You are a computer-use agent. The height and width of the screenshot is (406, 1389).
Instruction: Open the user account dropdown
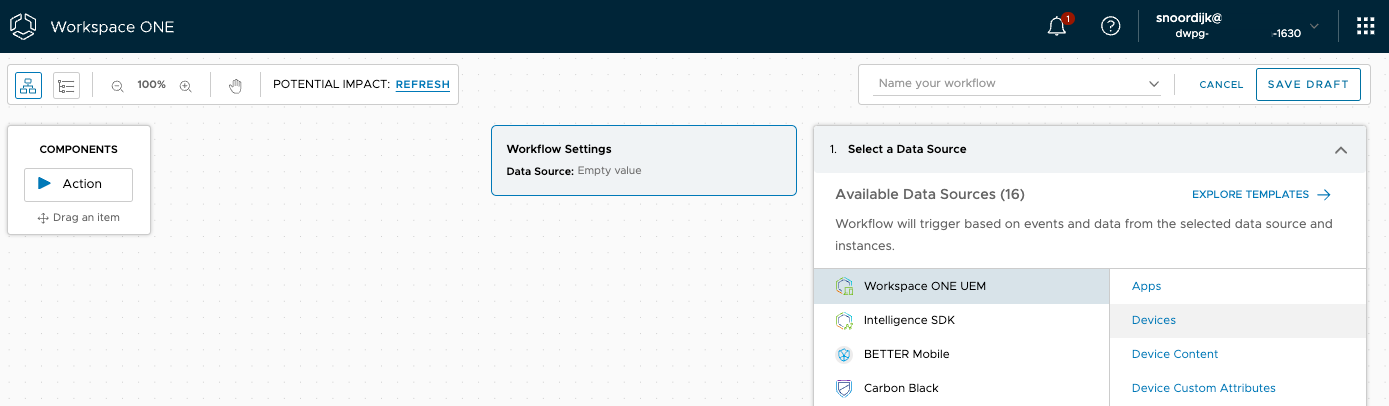pos(1314,27)
